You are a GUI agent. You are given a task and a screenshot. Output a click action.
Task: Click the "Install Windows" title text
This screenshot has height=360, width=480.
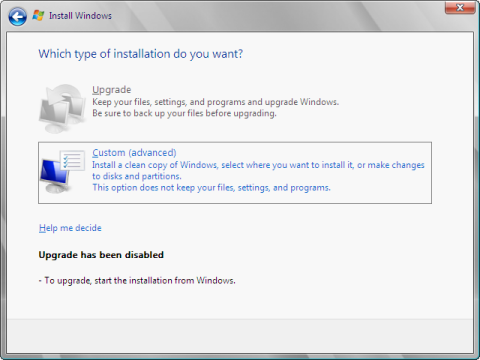click(x=80, y=16)
